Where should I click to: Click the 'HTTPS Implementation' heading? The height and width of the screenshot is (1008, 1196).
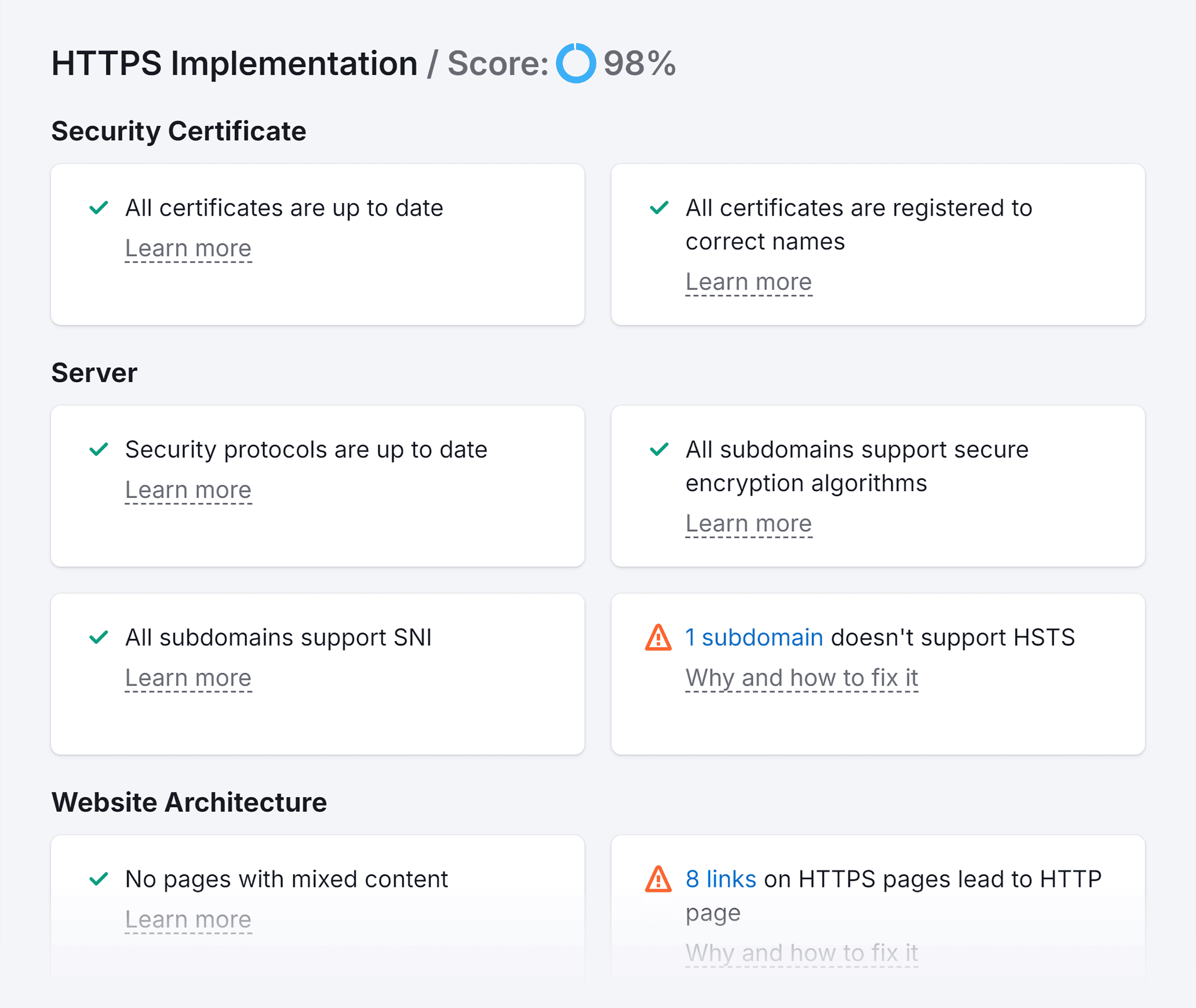click(234, 64)
